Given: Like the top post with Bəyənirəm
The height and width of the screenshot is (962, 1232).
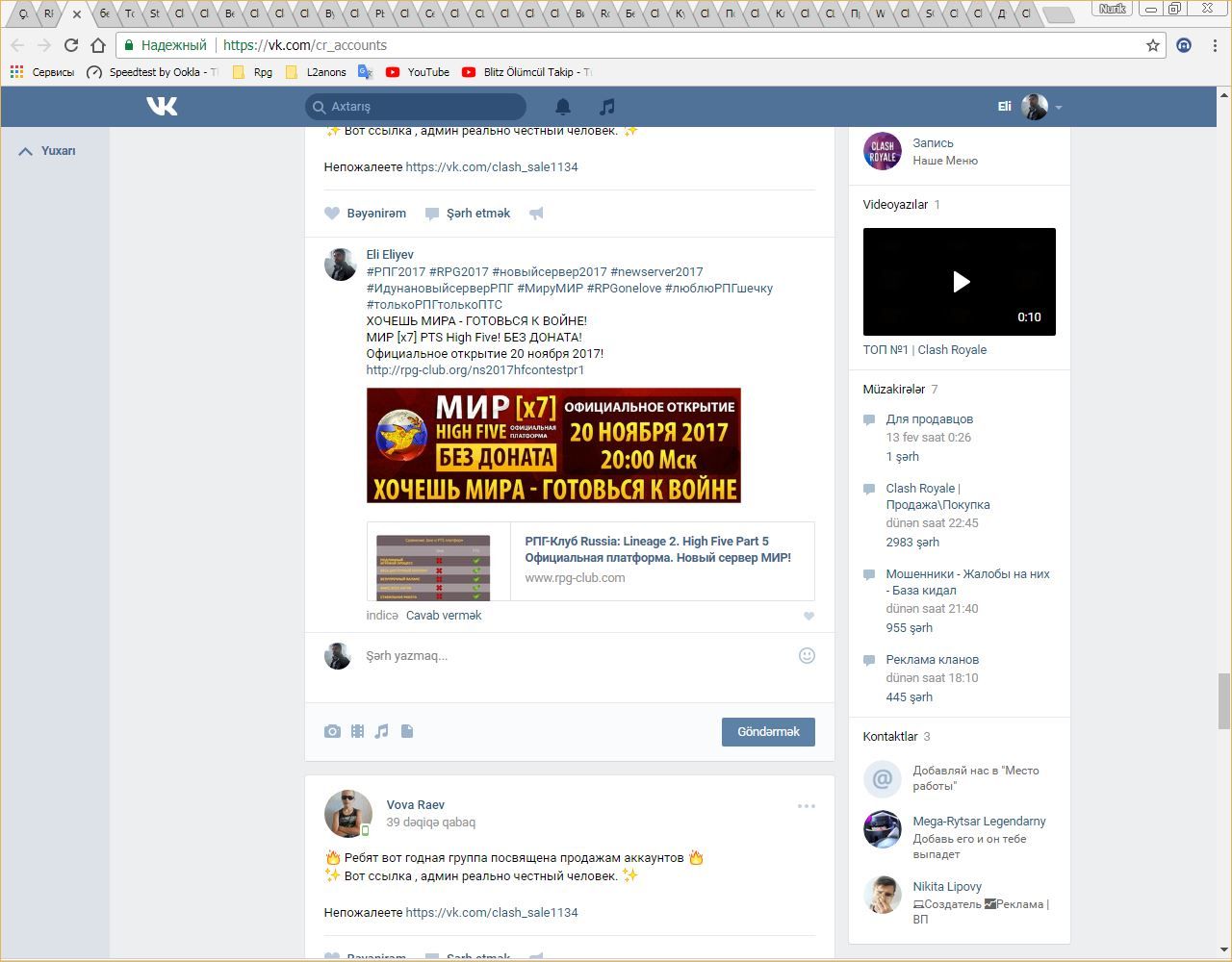Looking at the screenshot, I should click(x=366, y=214).
